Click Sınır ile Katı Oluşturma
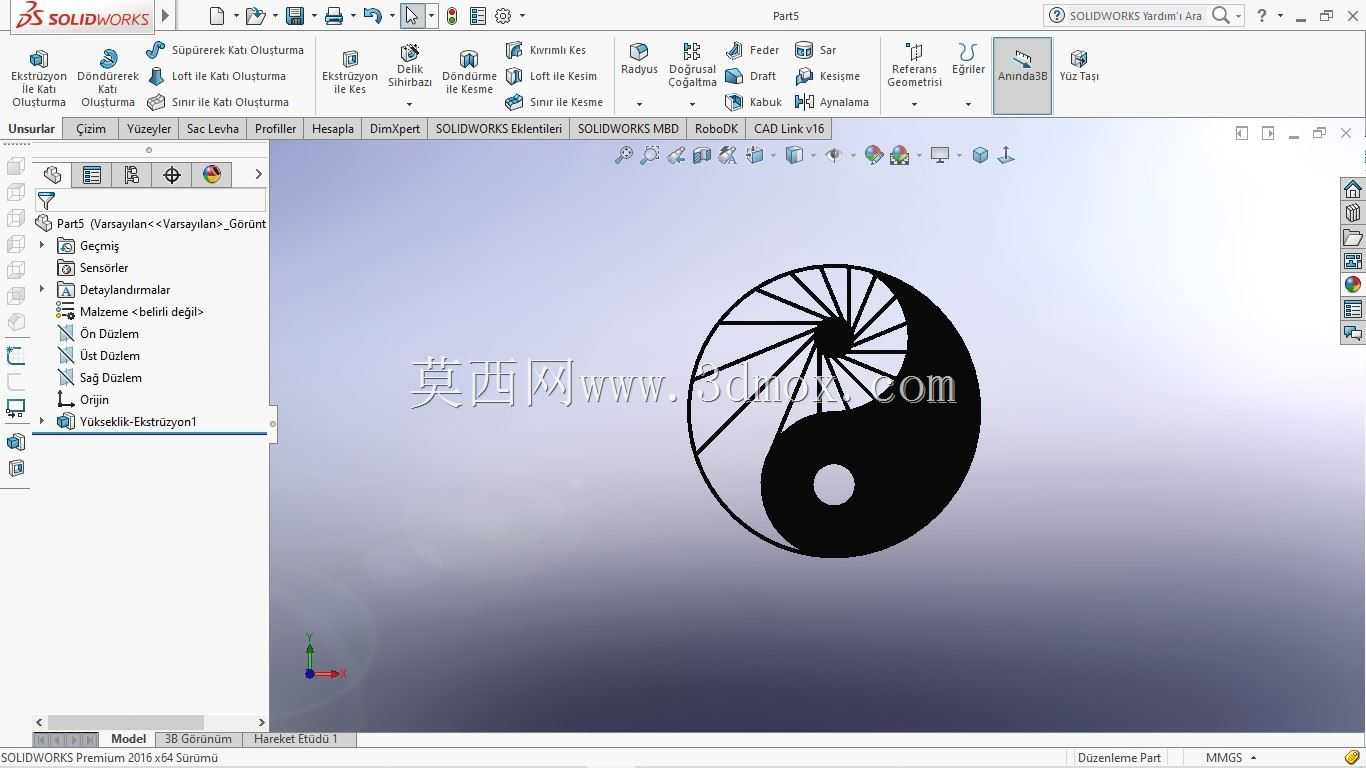Viewport: 1366px width, 768px height. click(x=218, y=102)
